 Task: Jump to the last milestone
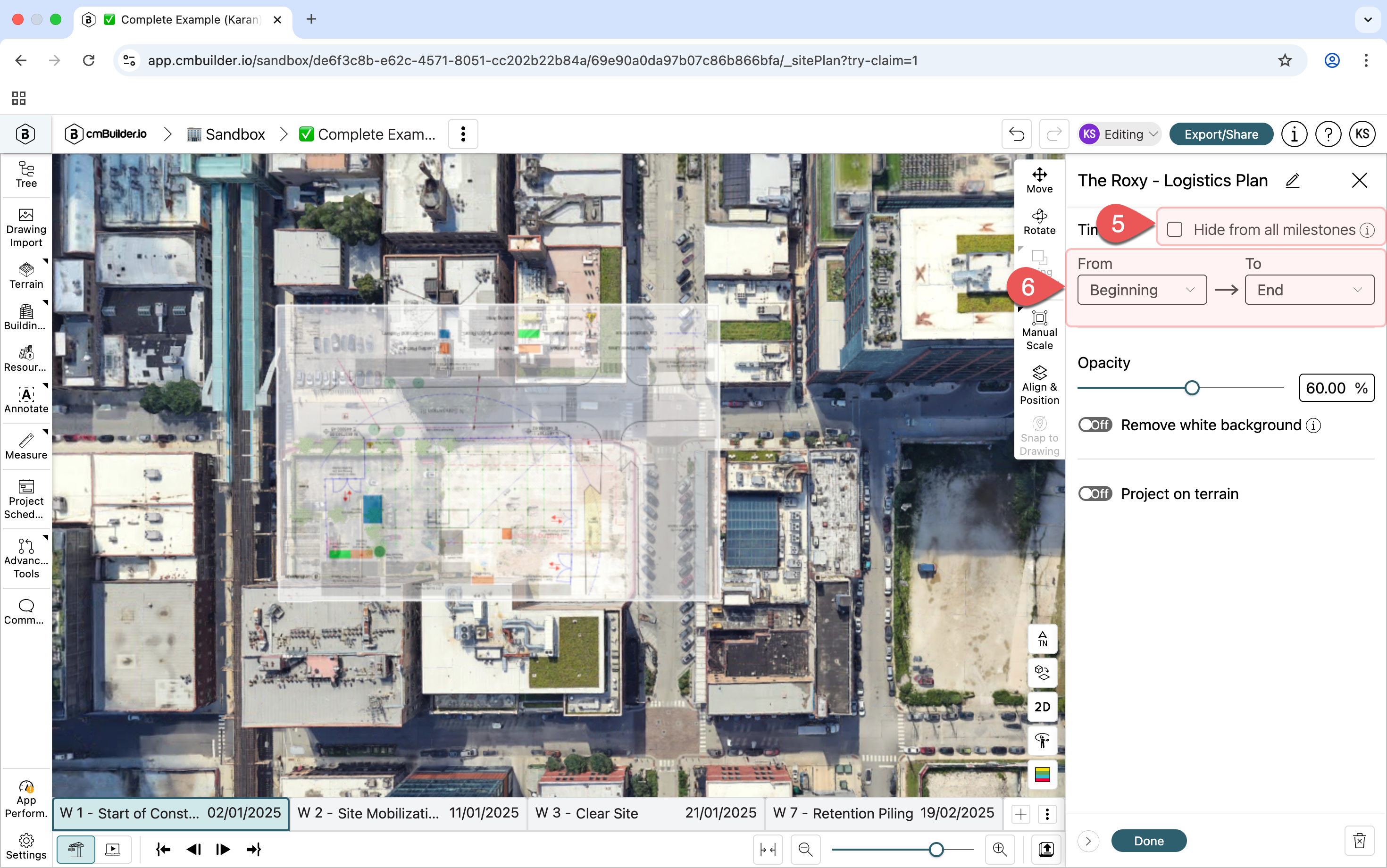point(254,849)
